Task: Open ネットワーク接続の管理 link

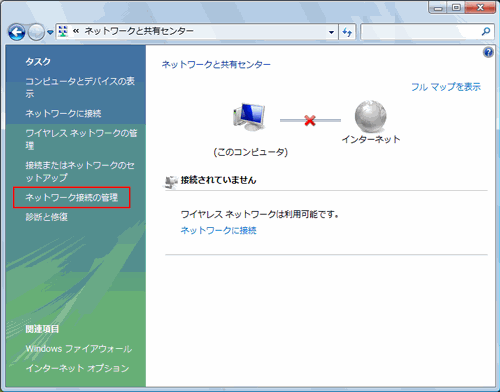Action: pyautogui.click(x=72, y=197)
